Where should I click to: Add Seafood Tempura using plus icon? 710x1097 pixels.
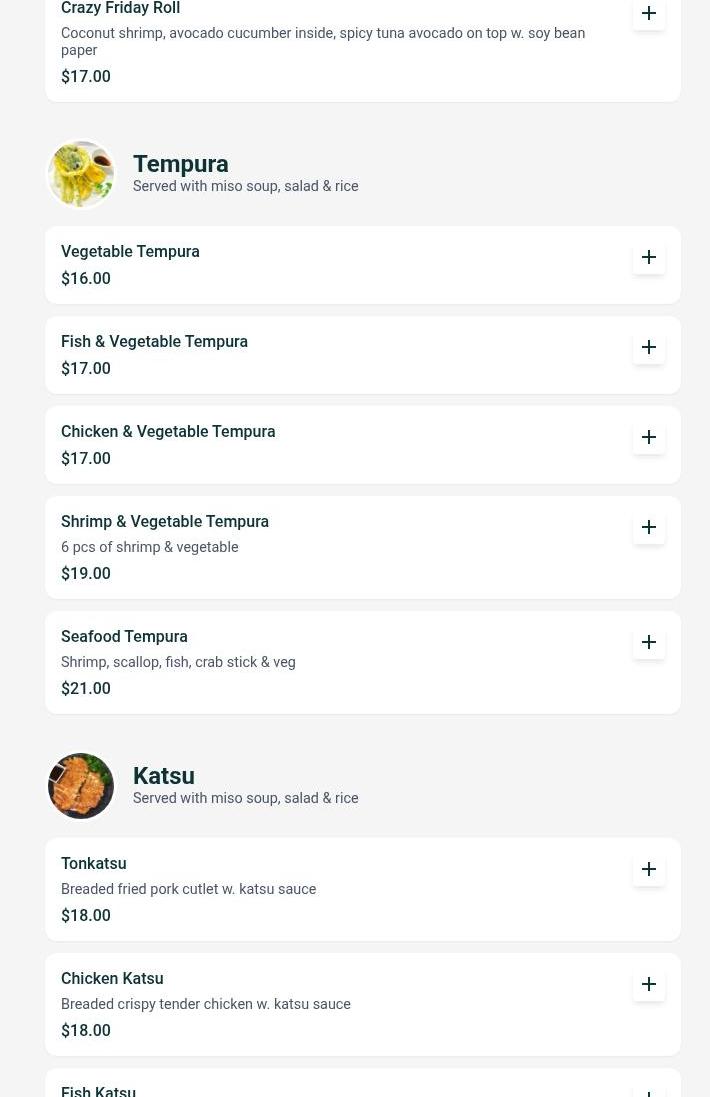[x=648, y=642]
